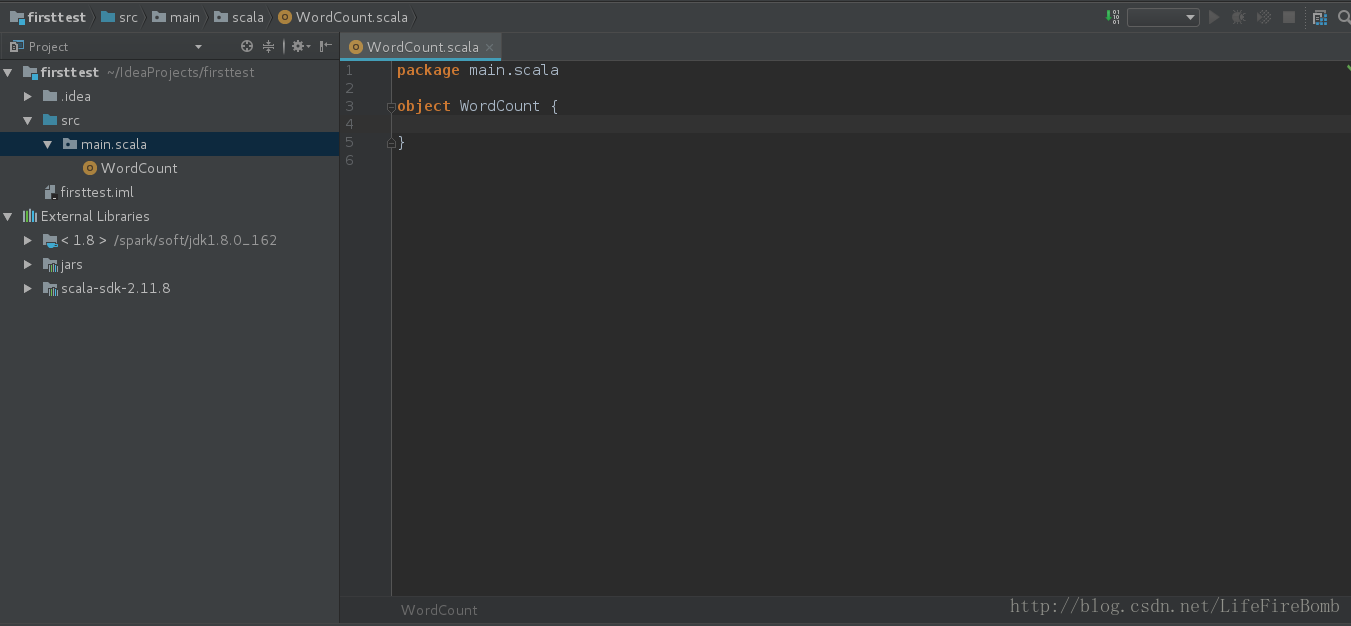
Task: Click the Collapse All icon in Project panel
Action: click(268, 46)
